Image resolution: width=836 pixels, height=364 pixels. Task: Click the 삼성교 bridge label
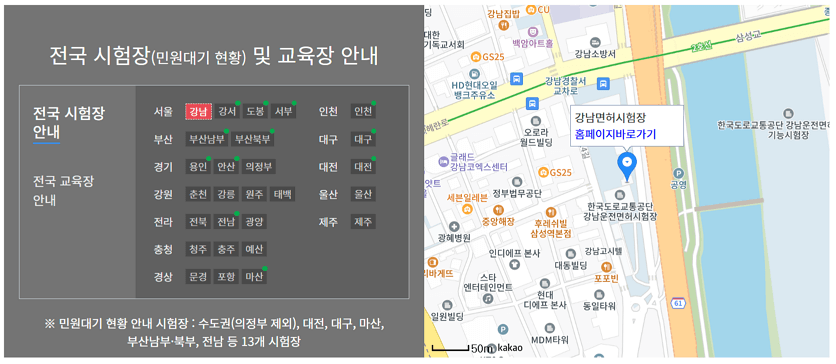pyautogui.click(x=750, y=37)
